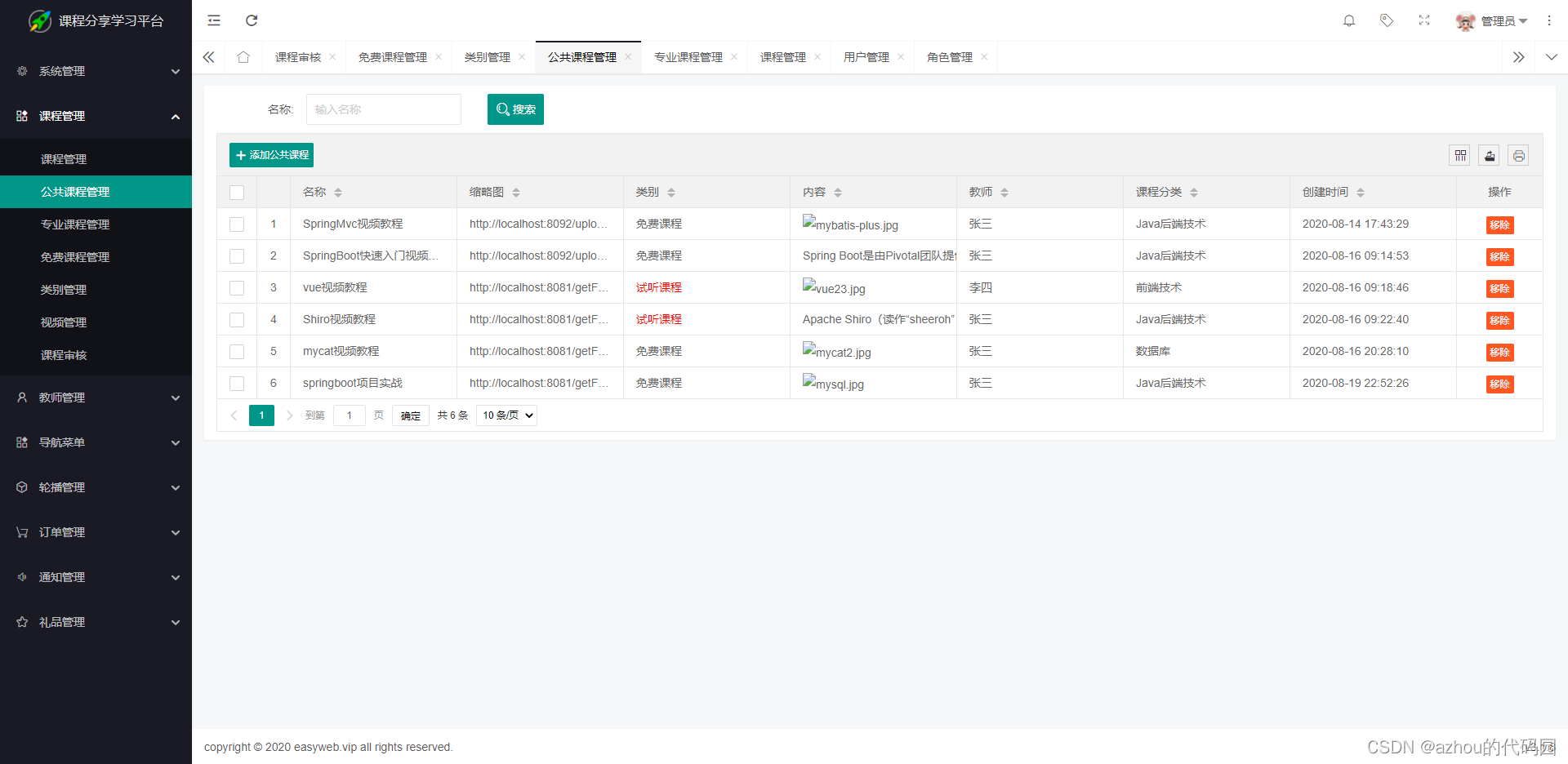The height and width of the screenshot is (764, 1568).
Task: Click the refresh icon in the toolbar
Action: tap(252, 20)
